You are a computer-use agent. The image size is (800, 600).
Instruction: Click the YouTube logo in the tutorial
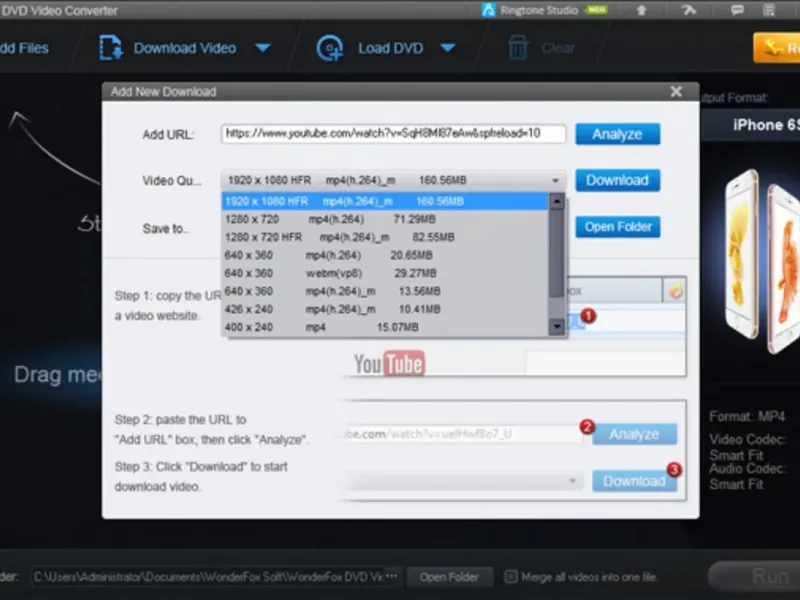click(x=390, y=364)
